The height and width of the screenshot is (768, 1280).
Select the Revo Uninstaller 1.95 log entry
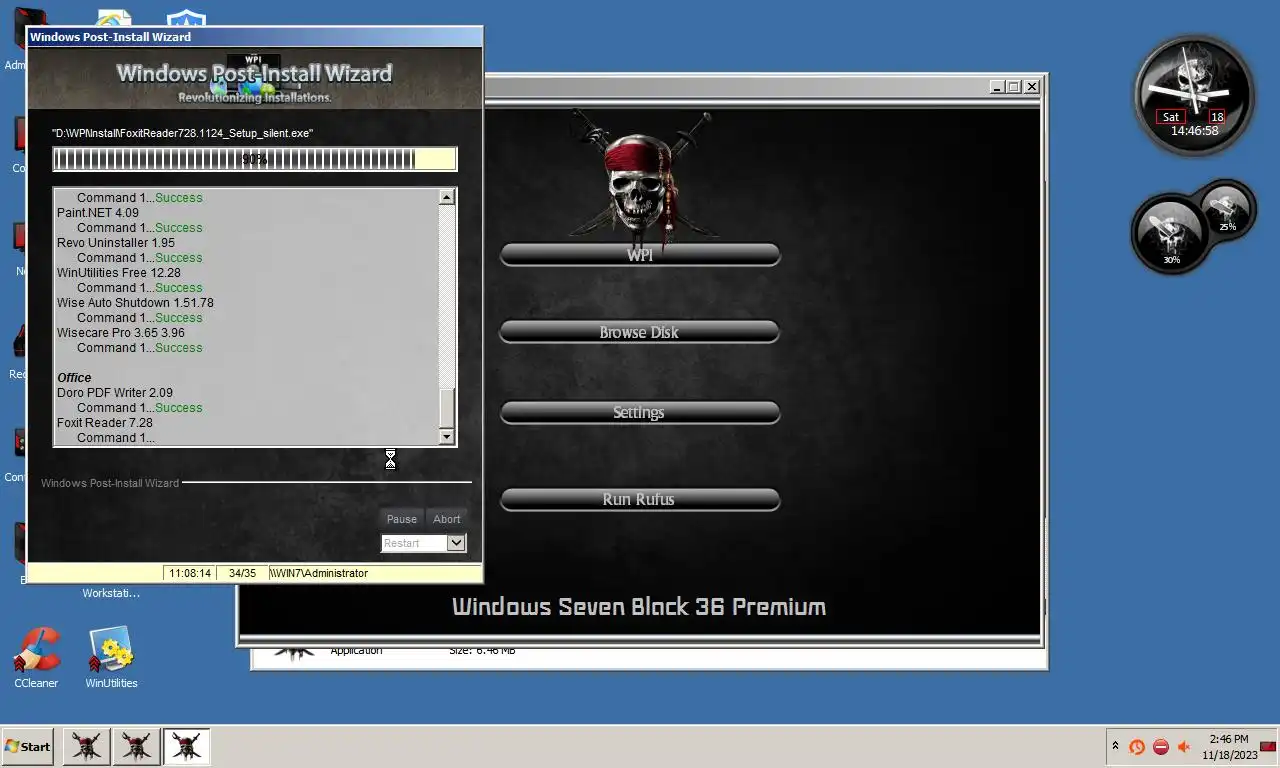coord(116,243)
